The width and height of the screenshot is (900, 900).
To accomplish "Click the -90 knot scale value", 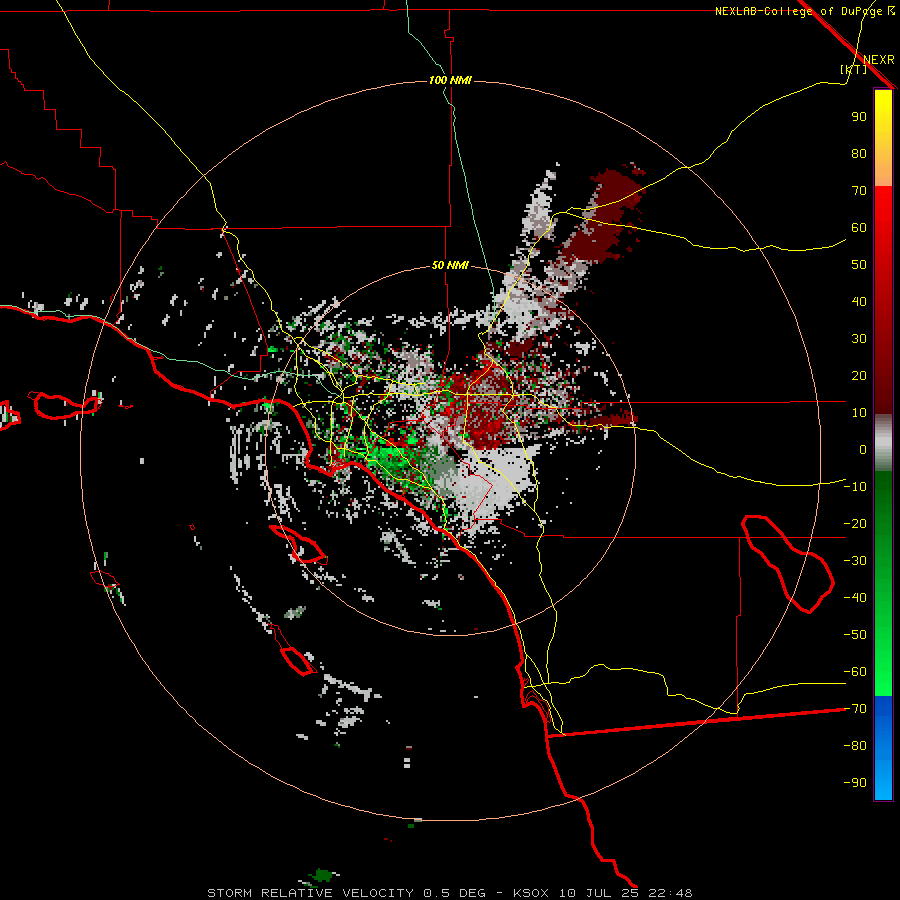I will 855,782.
